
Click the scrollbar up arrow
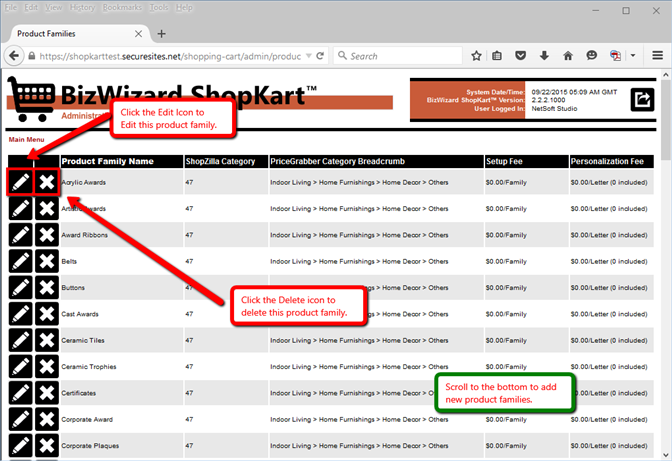pos(666,75)
